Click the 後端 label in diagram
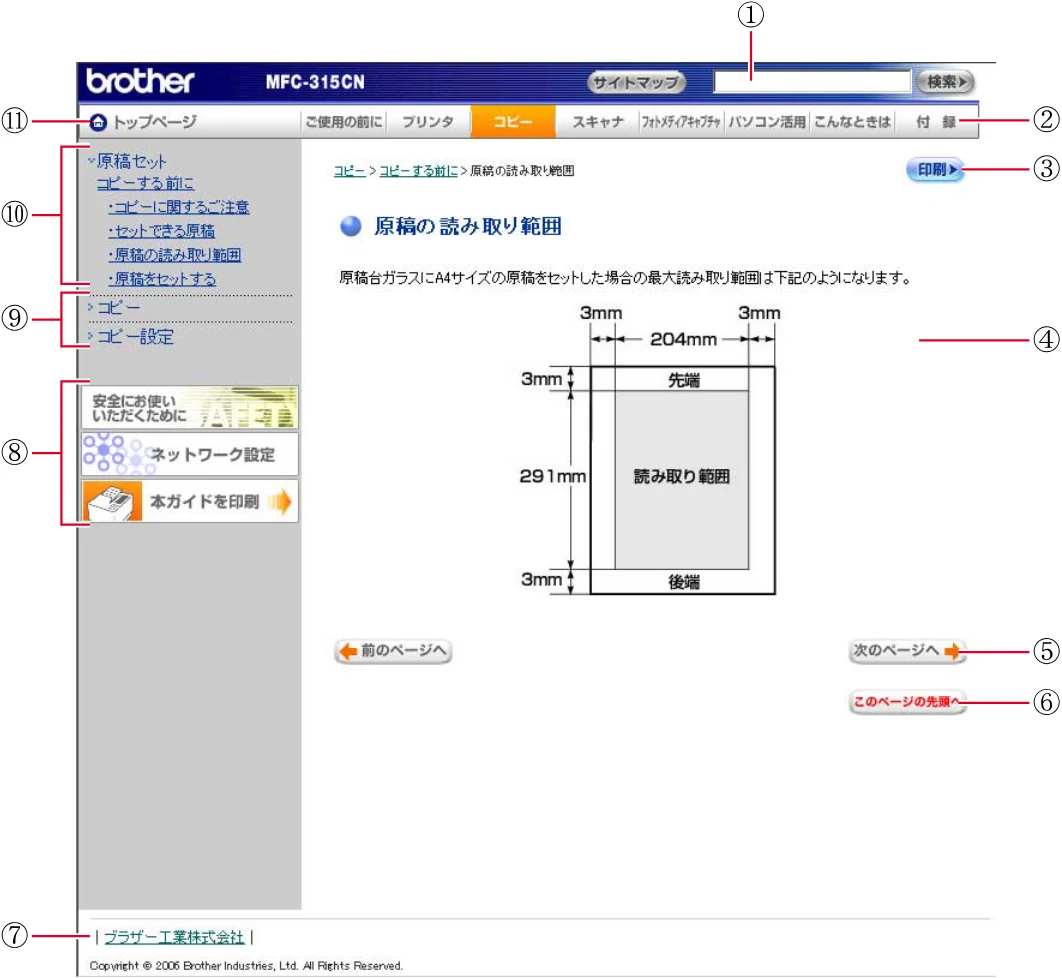The height and width of the screenshot is (978, 1062). [x=683, y=582]
